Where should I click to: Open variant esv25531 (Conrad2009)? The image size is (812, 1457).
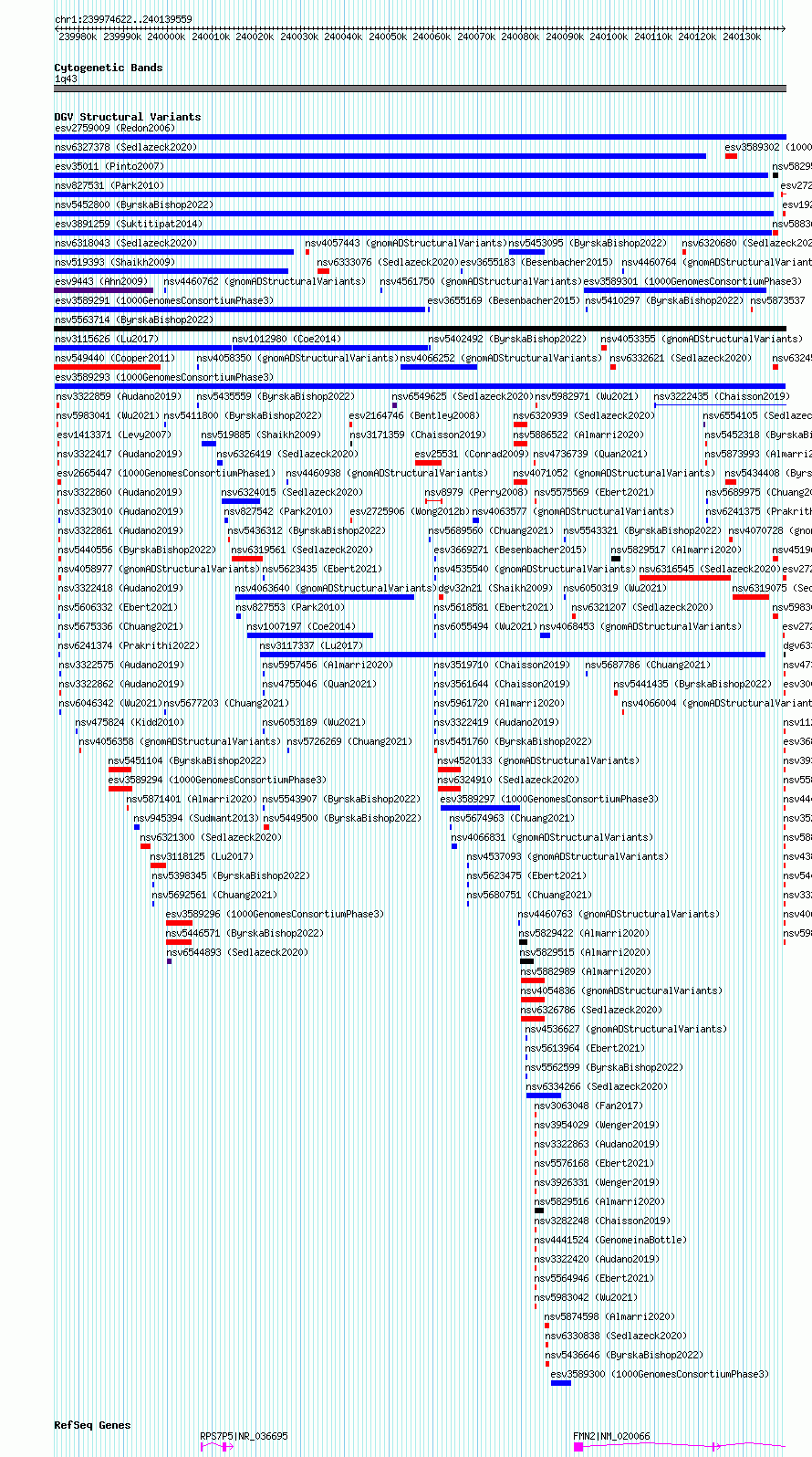coord(428,463)
